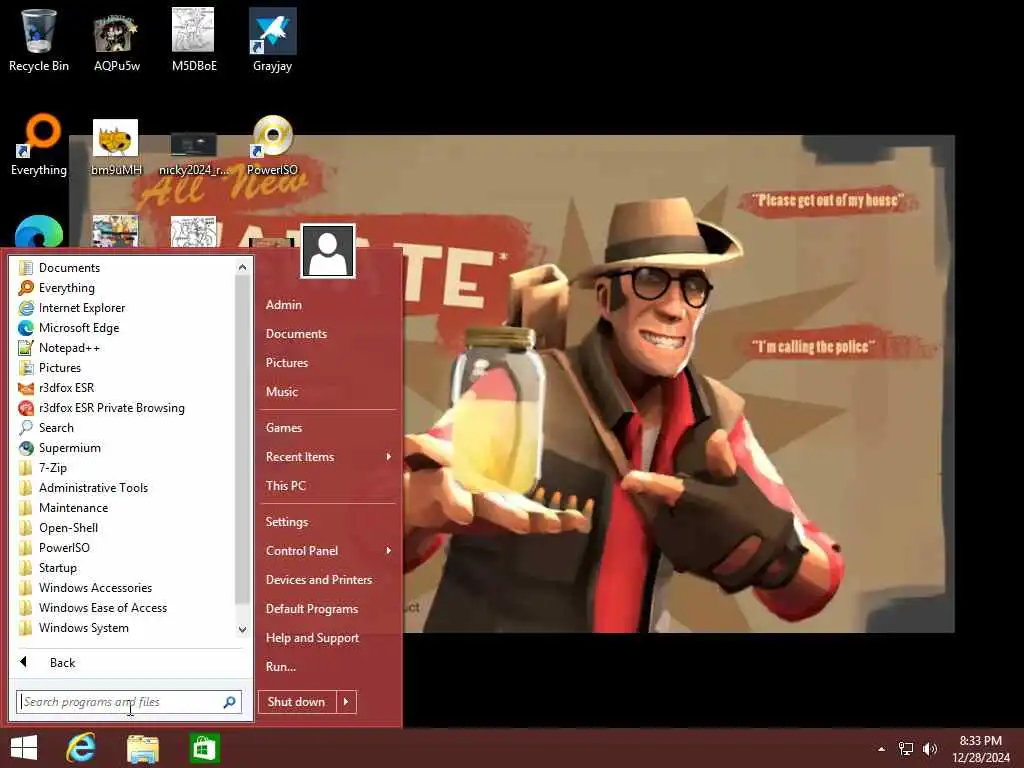The width and height of the screenshot is (1024, 768).
Task: Click the user account picture in Start menu
Action: pos(328,251)
